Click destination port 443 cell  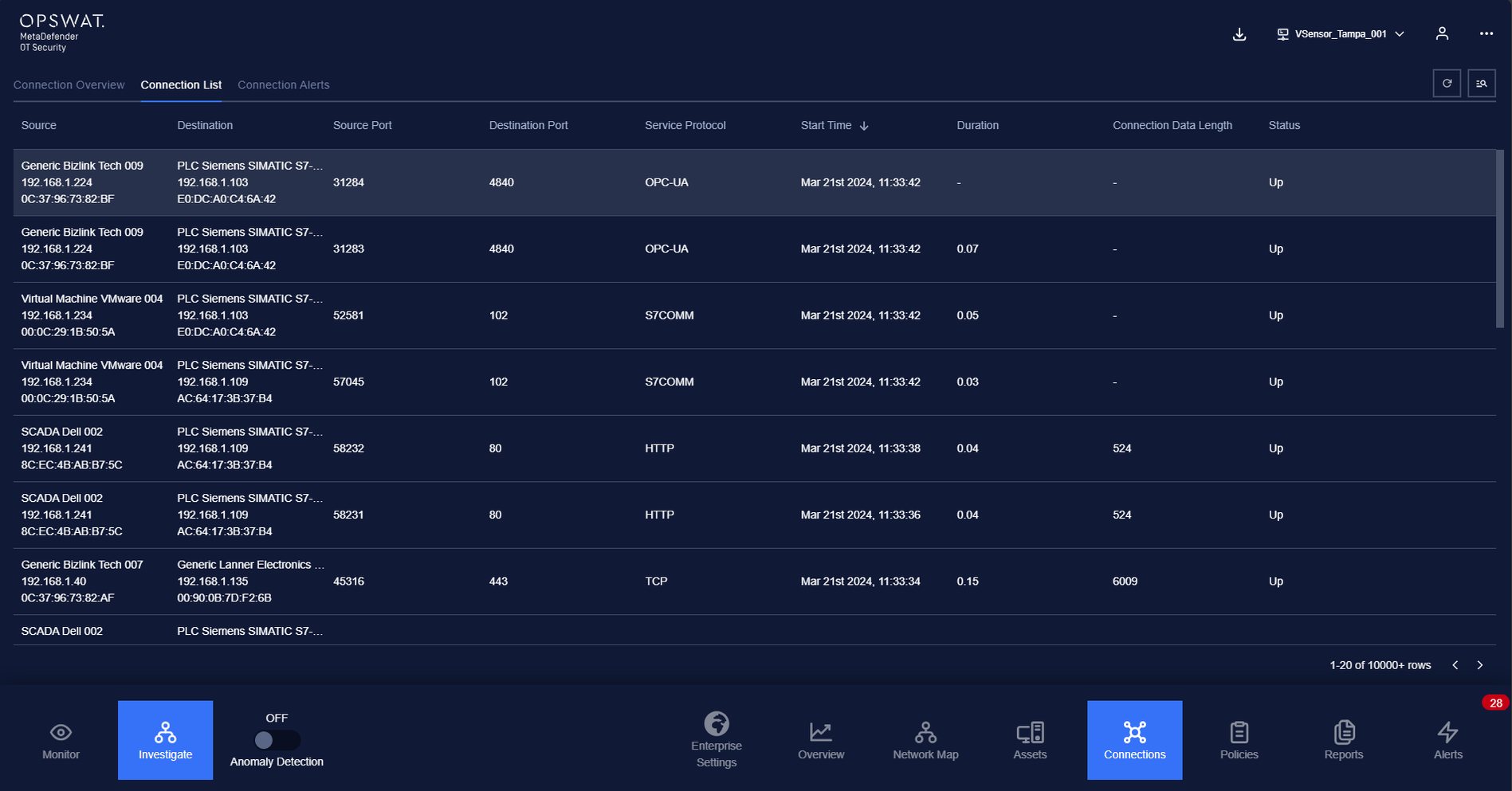tap(498, 582)
